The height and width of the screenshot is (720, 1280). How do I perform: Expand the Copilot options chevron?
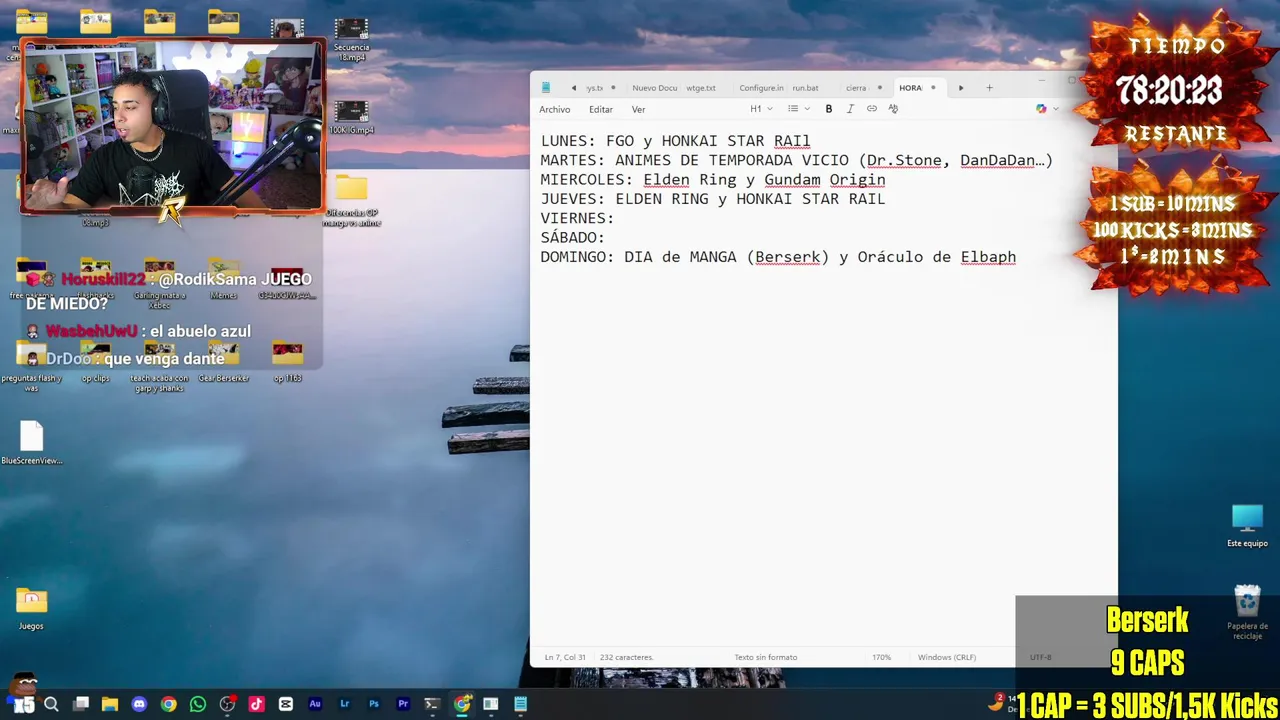pyautogui.click(x=1055, y=109)
